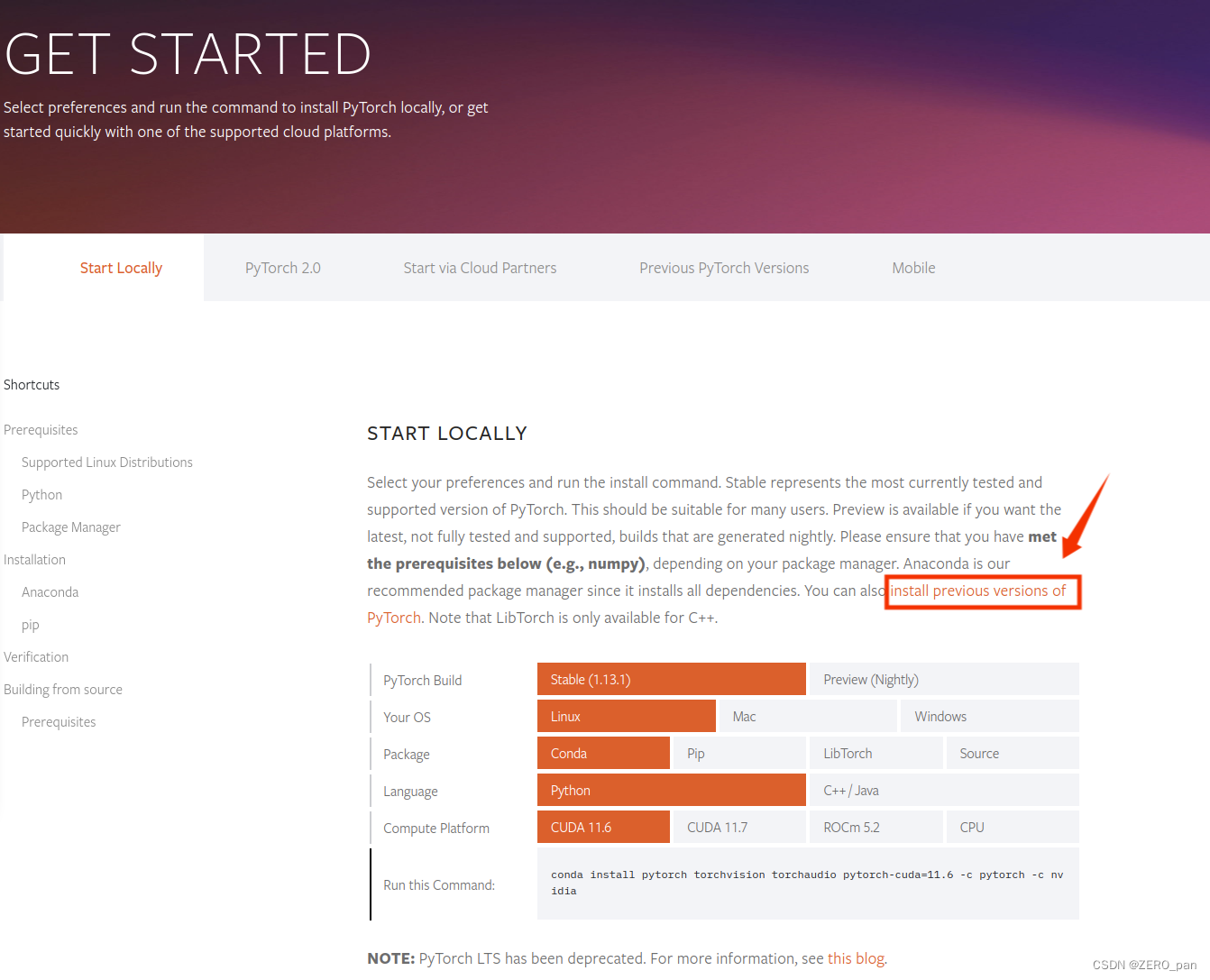Image resolution: width=1210 pixels, height=980 pixels.
Task: Open Building from source shortcut
Action: [63, 690]
